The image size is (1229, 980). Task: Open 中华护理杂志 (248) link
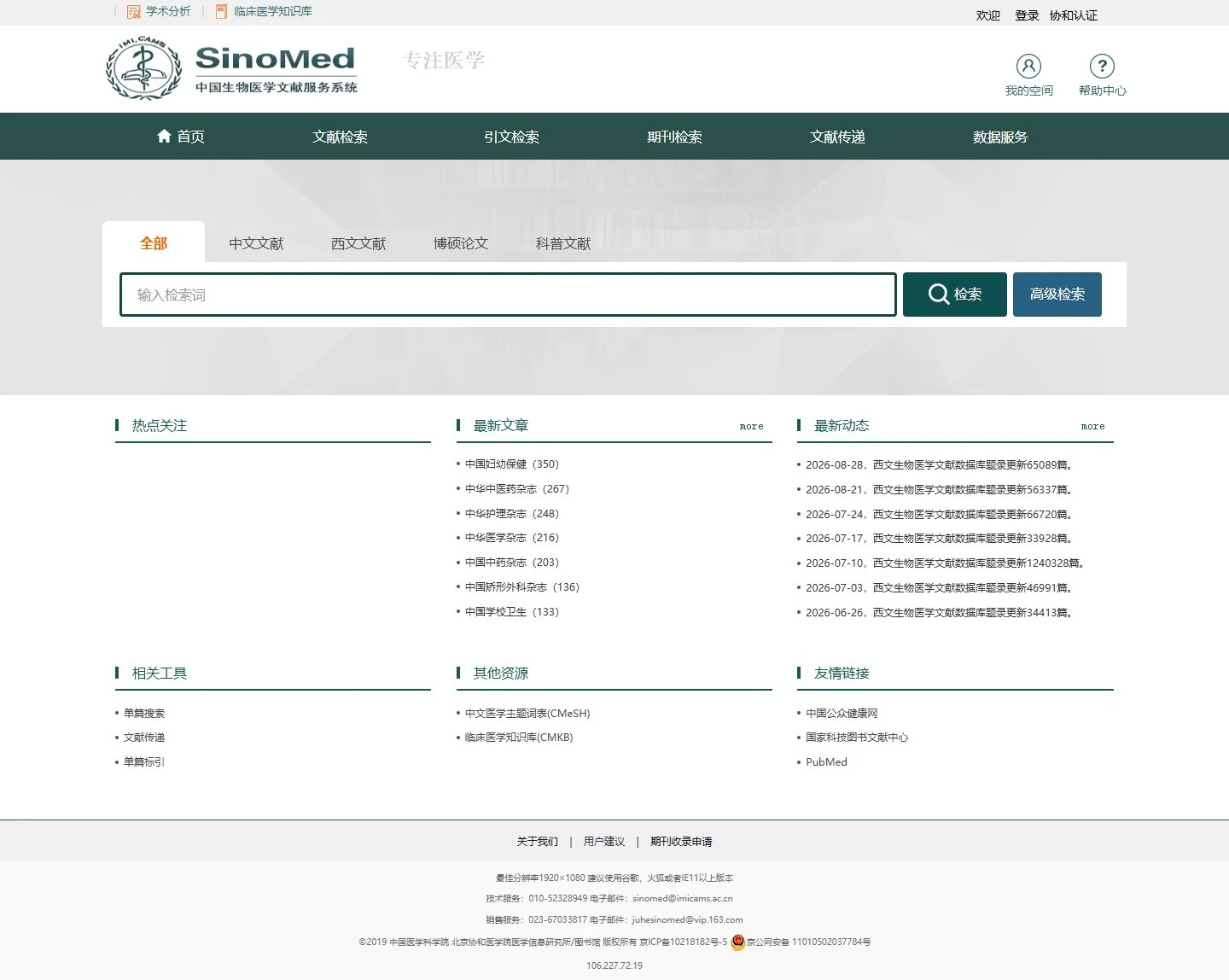point(512,514)
